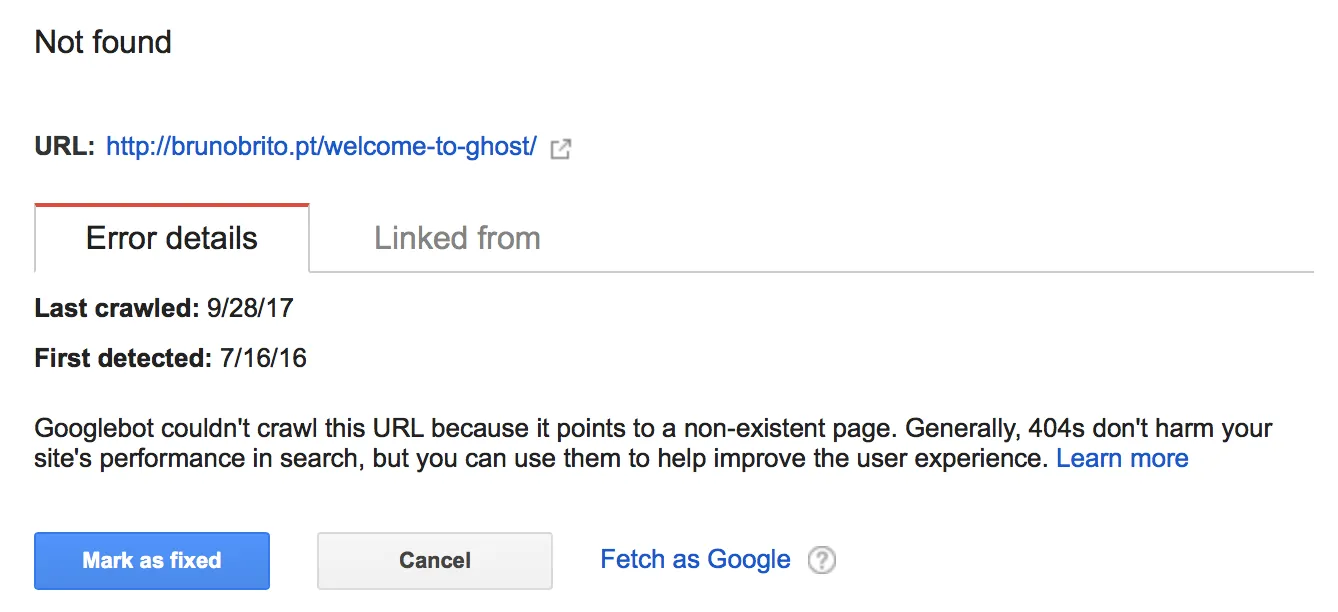
Task: Open the Fetch as Google link
Action: click(695, 559)
